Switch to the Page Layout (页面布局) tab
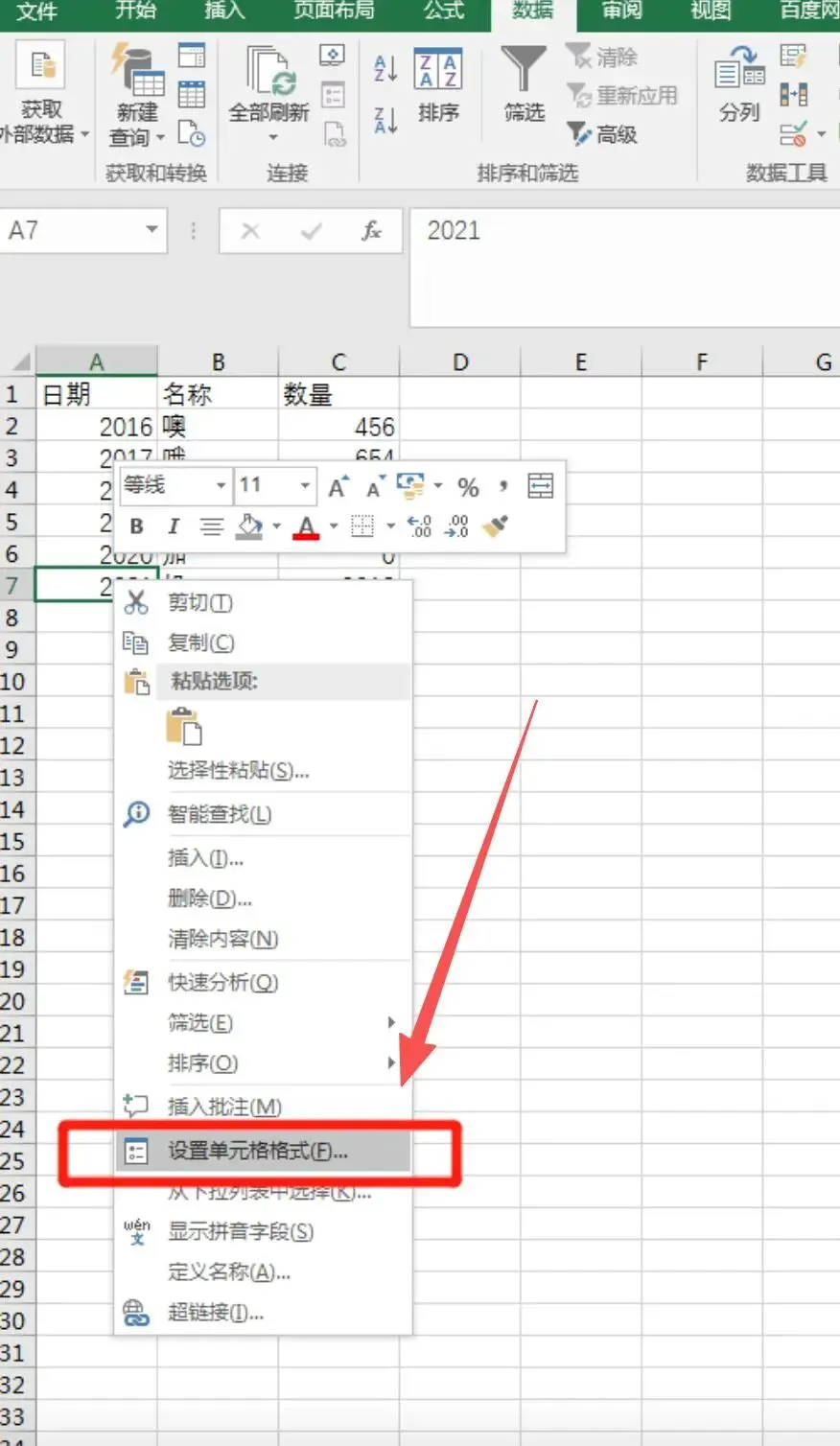 334,12
